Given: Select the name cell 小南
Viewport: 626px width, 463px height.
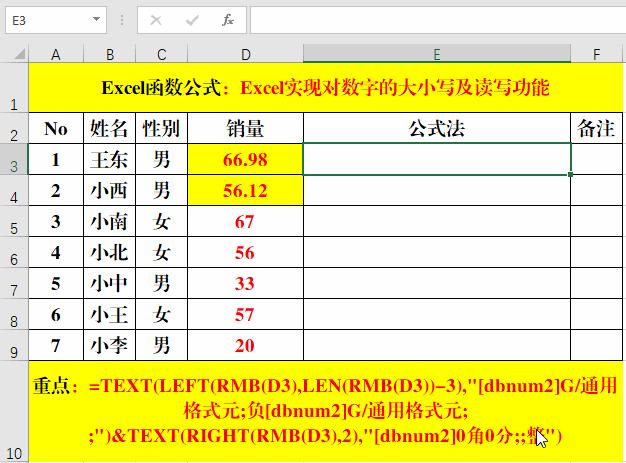Looking at the screenshot, I should point(109,222).
